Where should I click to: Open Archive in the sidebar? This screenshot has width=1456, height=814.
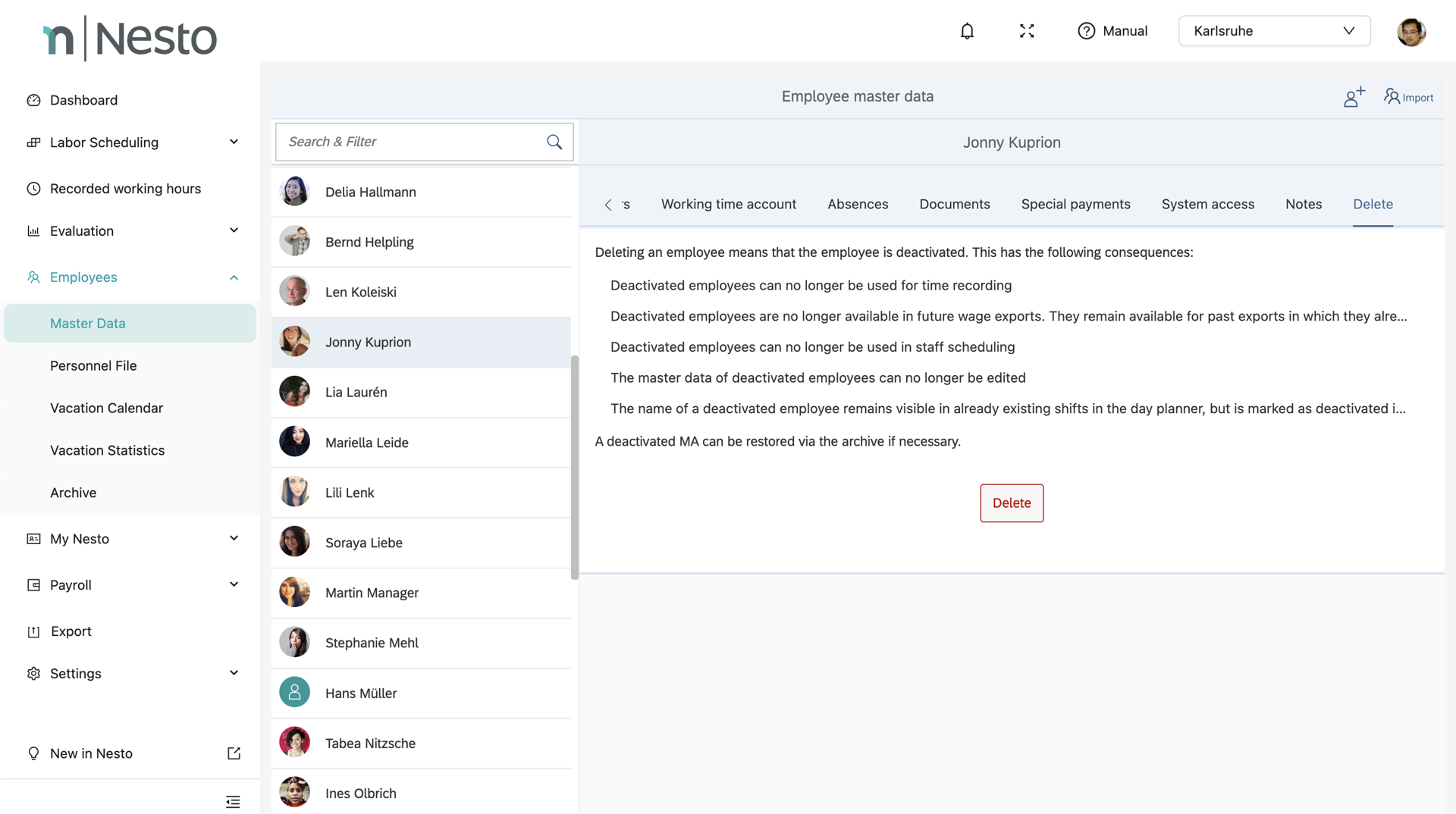pyautogui.click(x=74, y=493)
